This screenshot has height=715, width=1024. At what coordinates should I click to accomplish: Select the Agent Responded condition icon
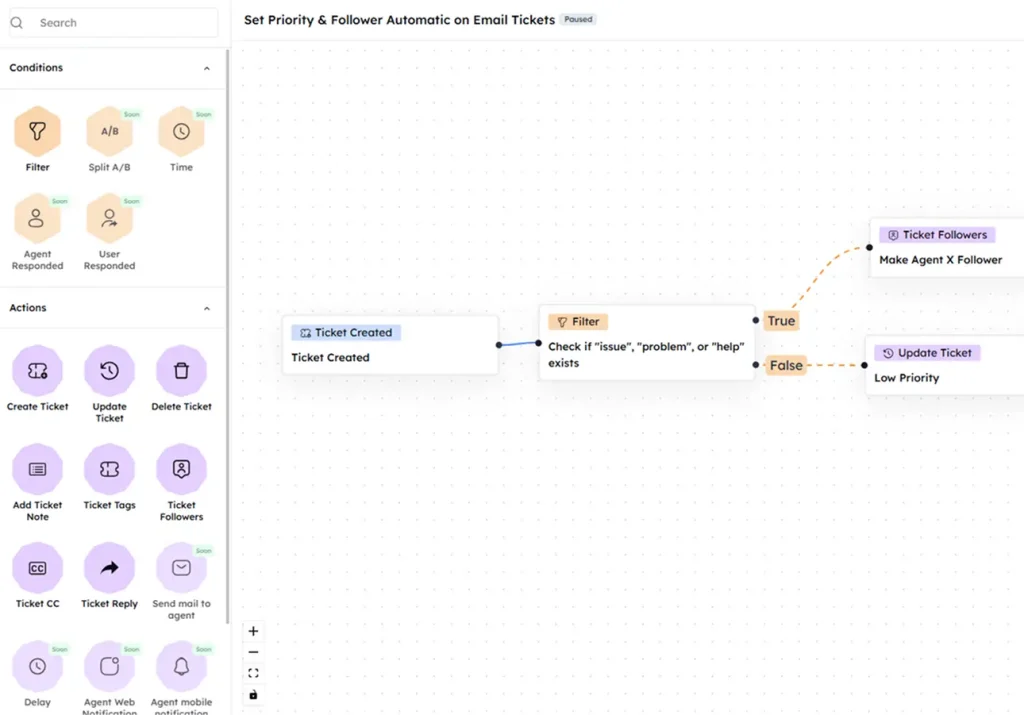point(37,218)
